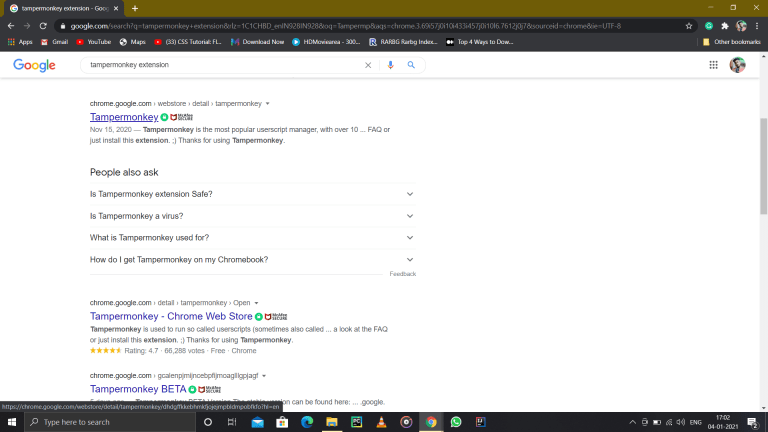Open the Apps bookmark shortcut
The width and height of the screenshot is (768, 432).
(x=20, y=42)
